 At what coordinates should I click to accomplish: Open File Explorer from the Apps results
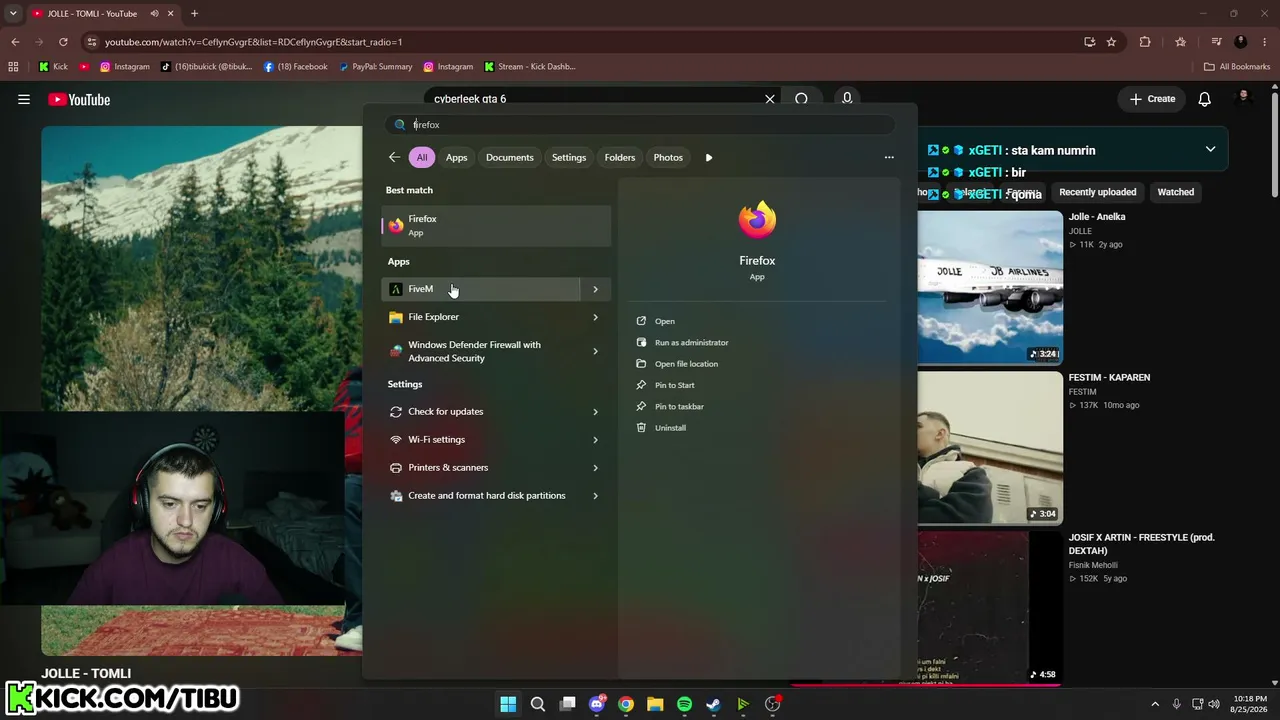point(481,317)
